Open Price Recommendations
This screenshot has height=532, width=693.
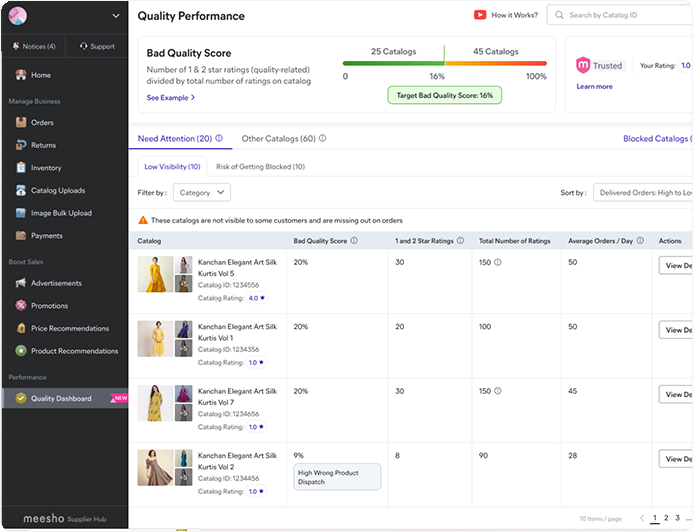pos(69,328)
